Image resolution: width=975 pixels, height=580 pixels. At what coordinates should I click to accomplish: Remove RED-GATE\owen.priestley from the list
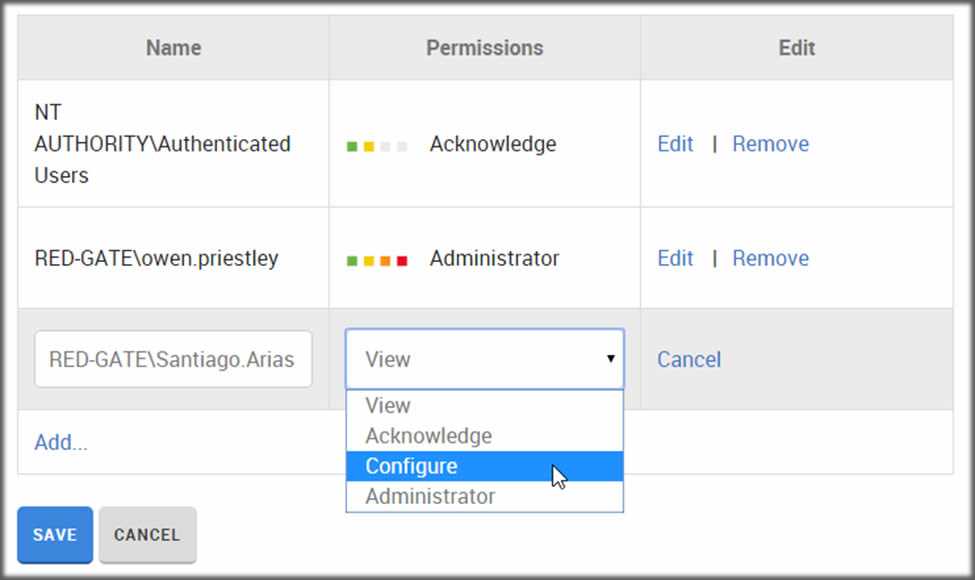tap(770, 258)
